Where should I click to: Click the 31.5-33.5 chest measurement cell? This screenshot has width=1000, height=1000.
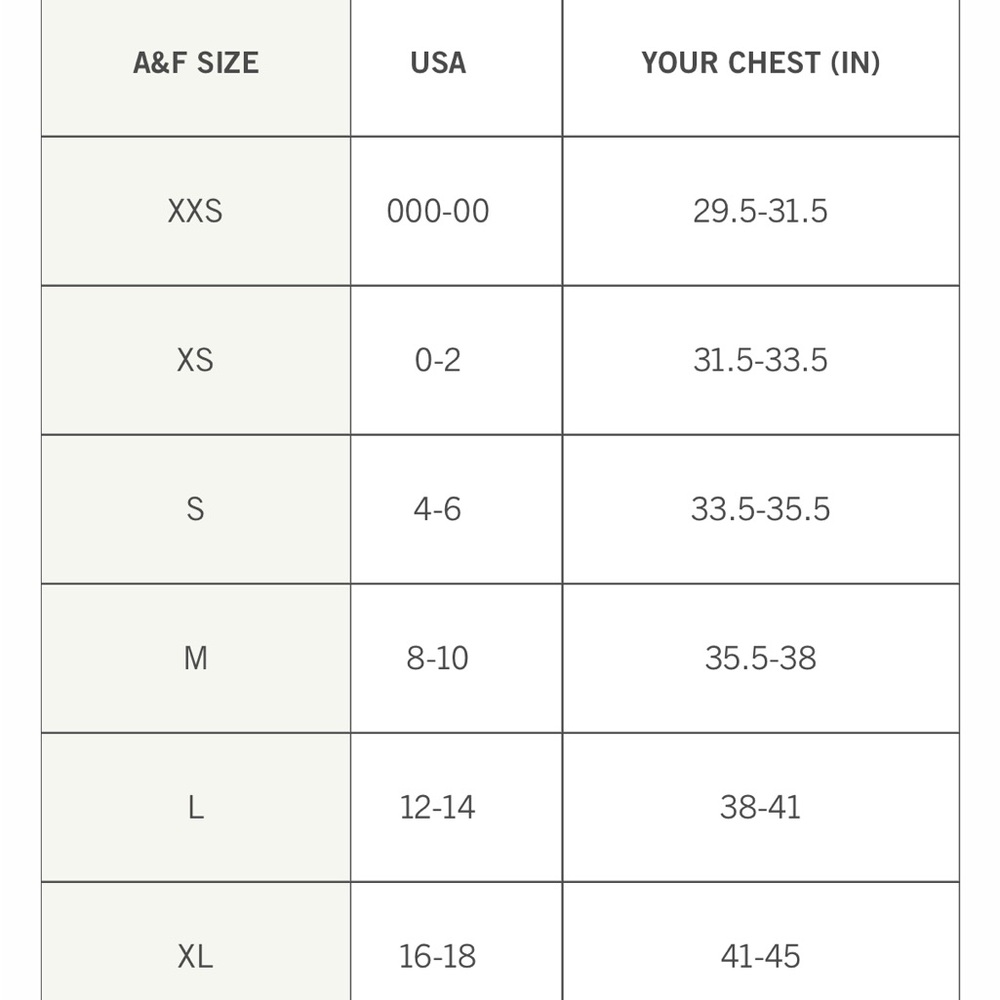coord(760,360)
